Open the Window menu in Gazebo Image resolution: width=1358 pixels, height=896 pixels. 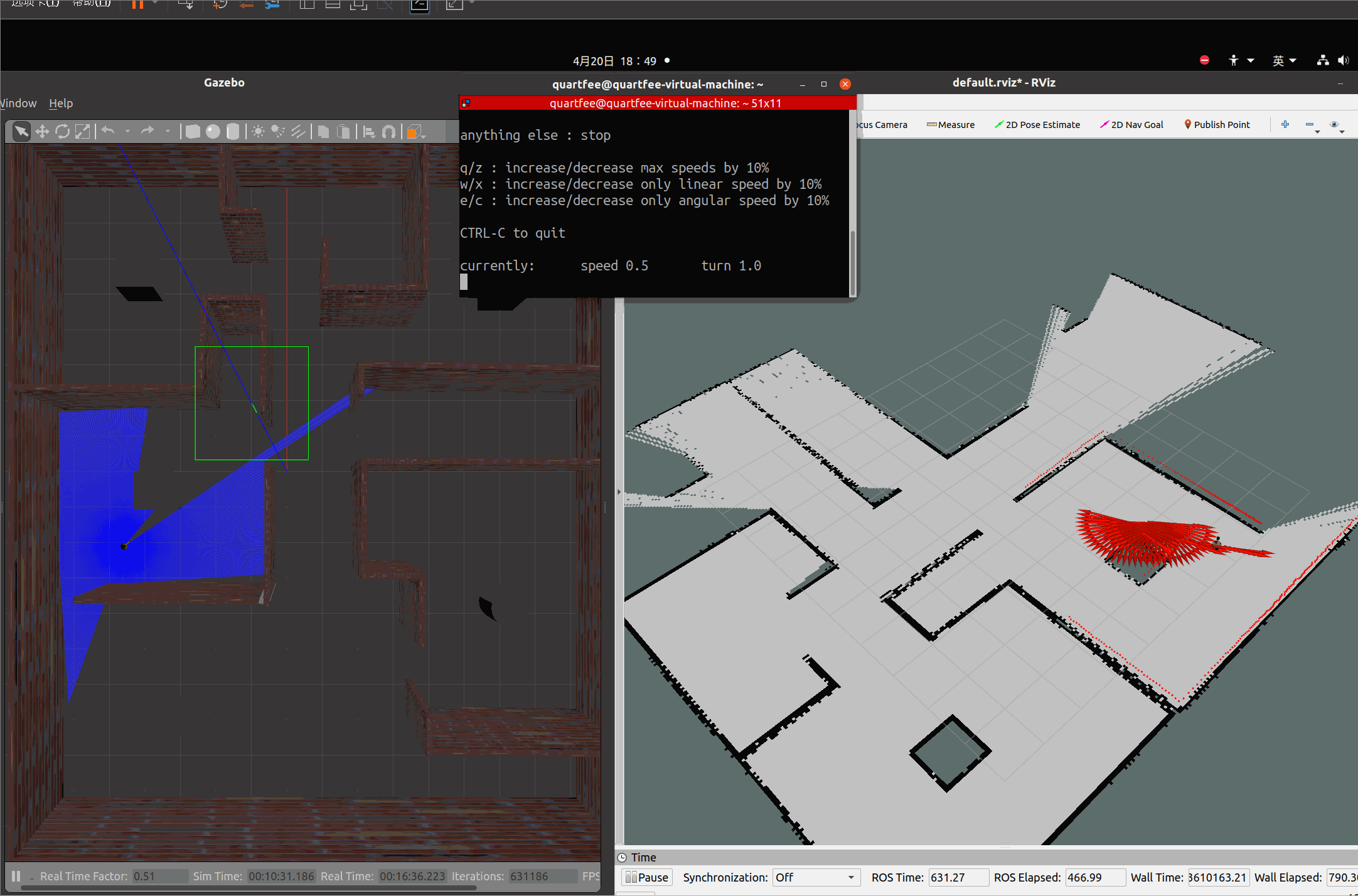pyautogui.click(x=18, y=103)
